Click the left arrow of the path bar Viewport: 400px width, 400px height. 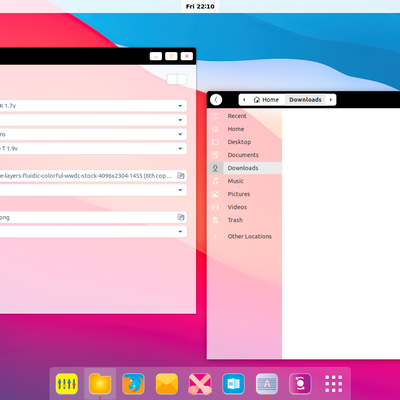(x=244, y=100)
